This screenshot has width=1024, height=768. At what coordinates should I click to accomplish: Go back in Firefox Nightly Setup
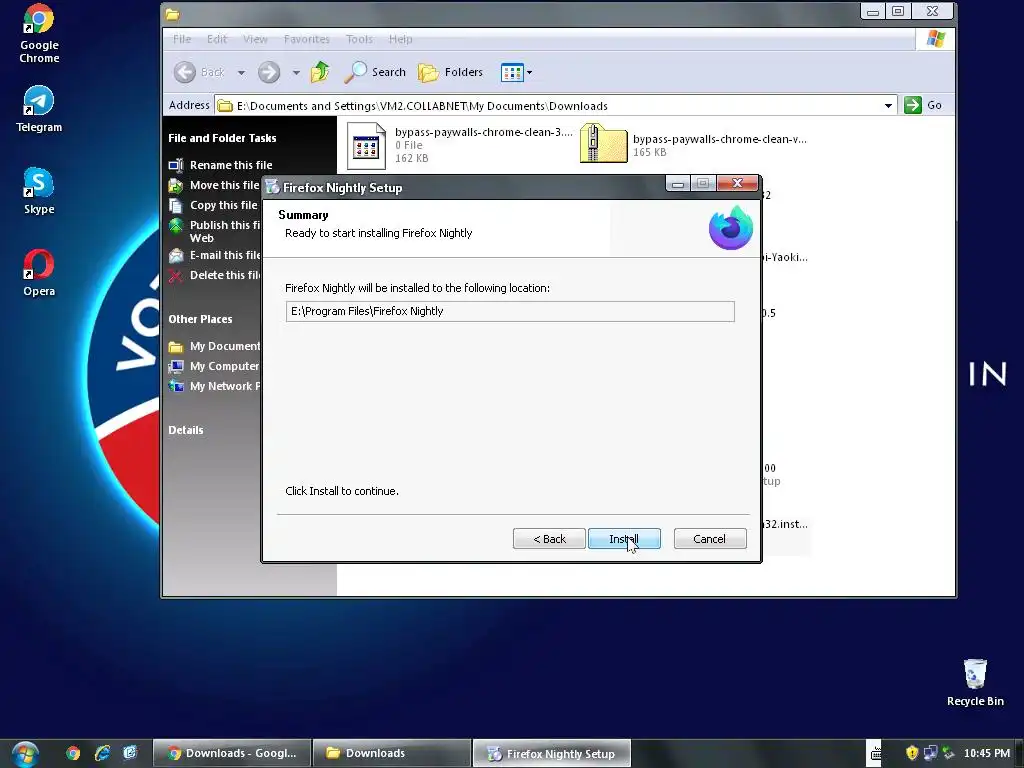(549, 539)
